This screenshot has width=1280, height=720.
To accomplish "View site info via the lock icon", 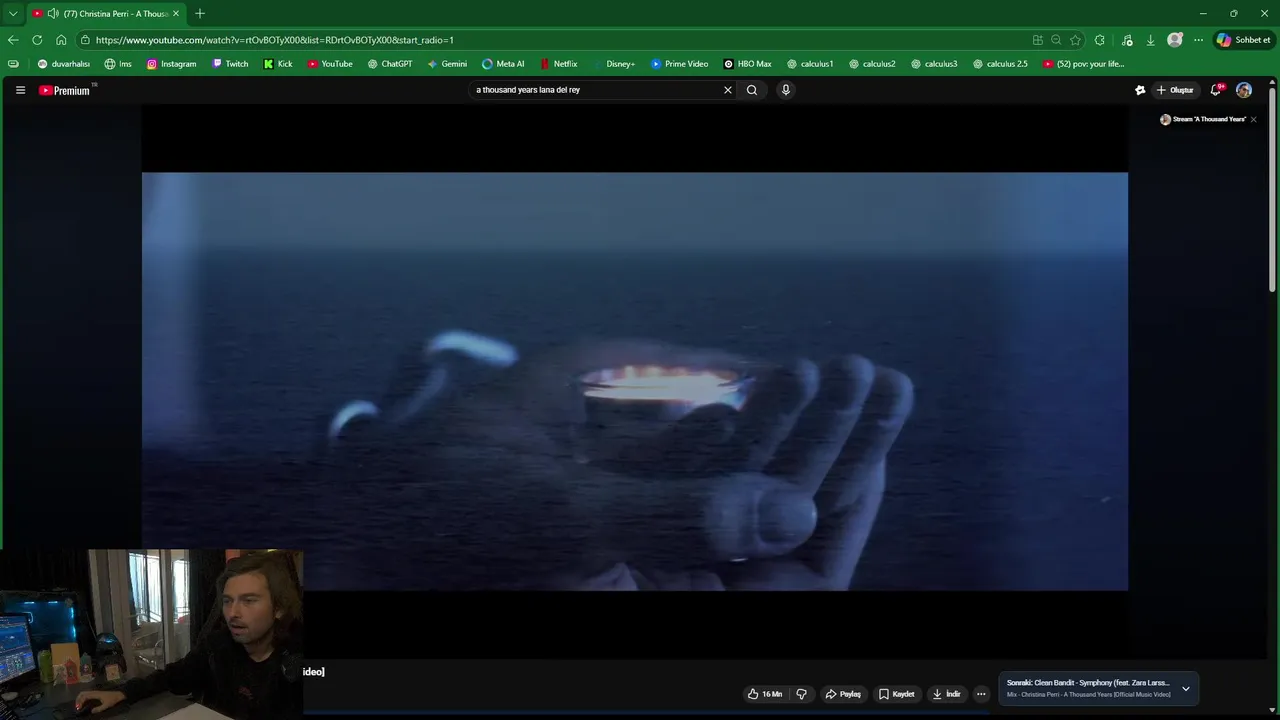I will (86, 40).
